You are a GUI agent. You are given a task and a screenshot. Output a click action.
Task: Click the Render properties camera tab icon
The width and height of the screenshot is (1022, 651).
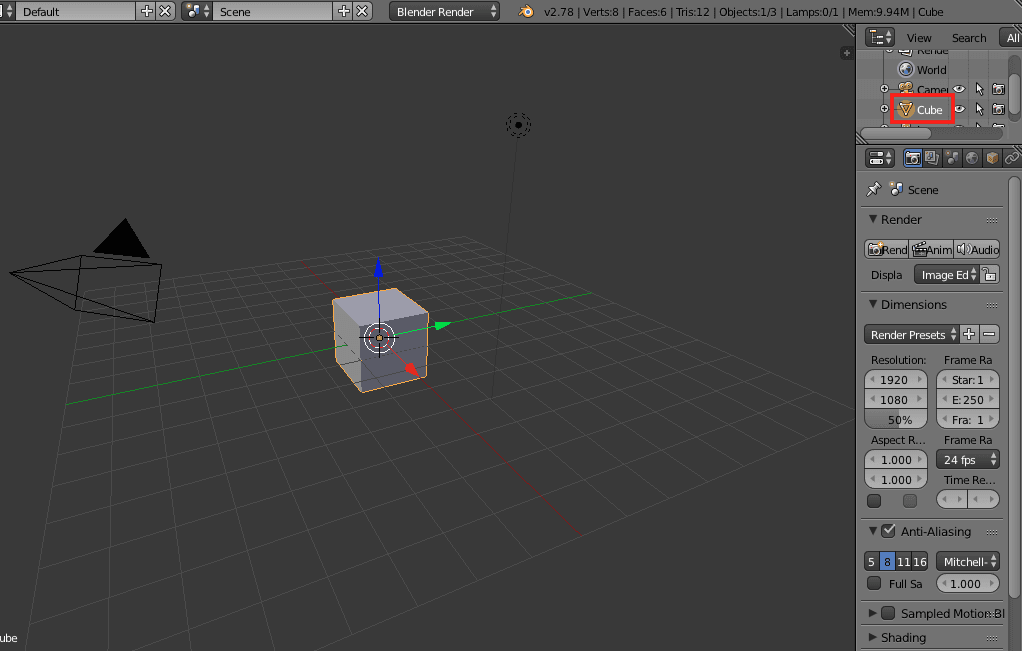tap(913, 158)
